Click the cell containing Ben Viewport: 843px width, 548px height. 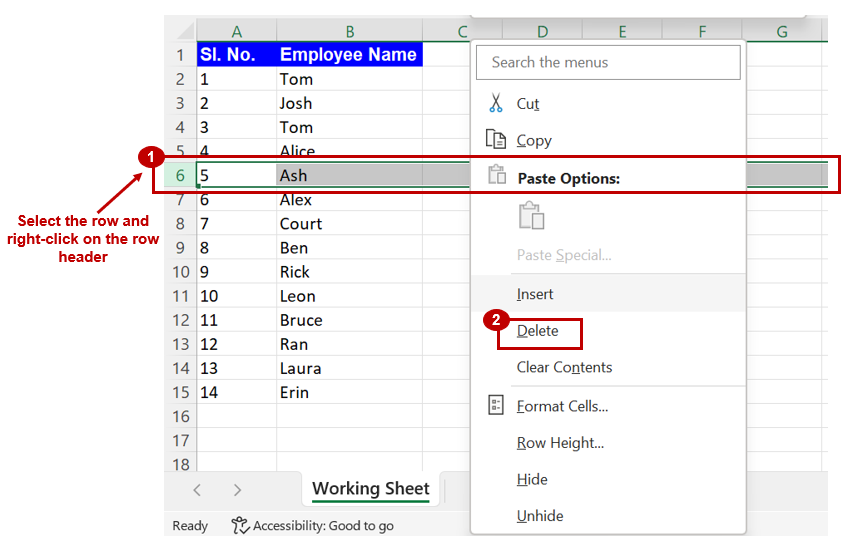pyautogui.click(x=349, y=247)
